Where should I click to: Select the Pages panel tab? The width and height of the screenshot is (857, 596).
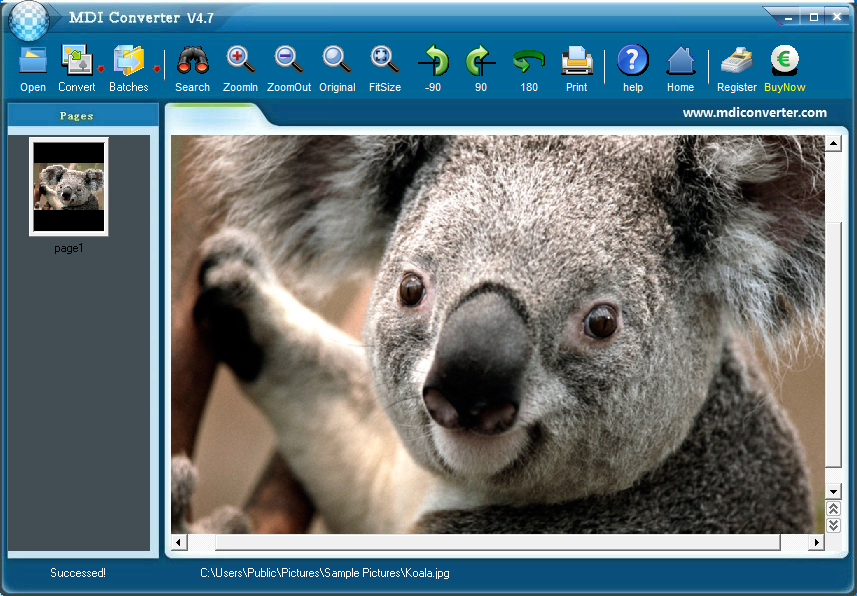pyautogui.click(x=77, y=116)
